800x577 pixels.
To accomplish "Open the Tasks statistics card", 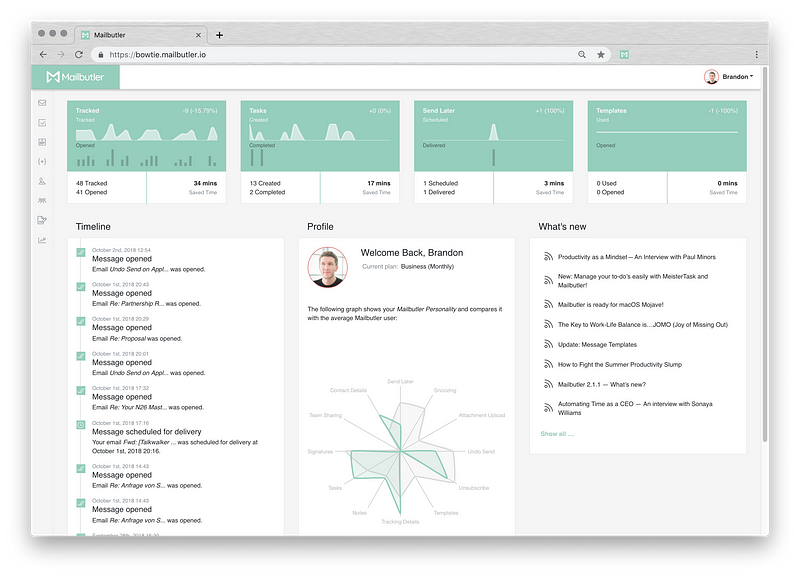I will (320, 152).
